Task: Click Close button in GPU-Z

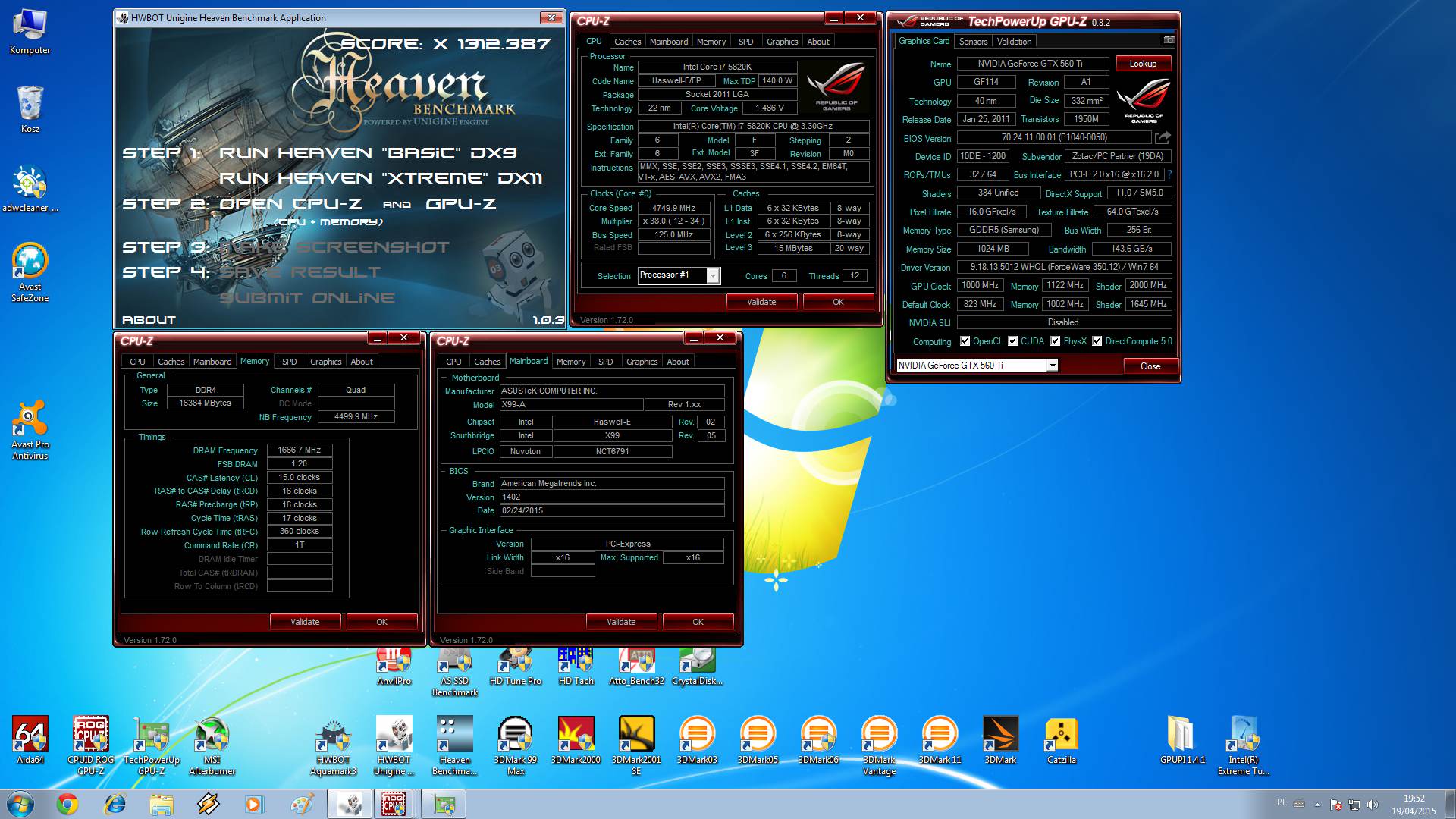Action: coord(1150,366)
